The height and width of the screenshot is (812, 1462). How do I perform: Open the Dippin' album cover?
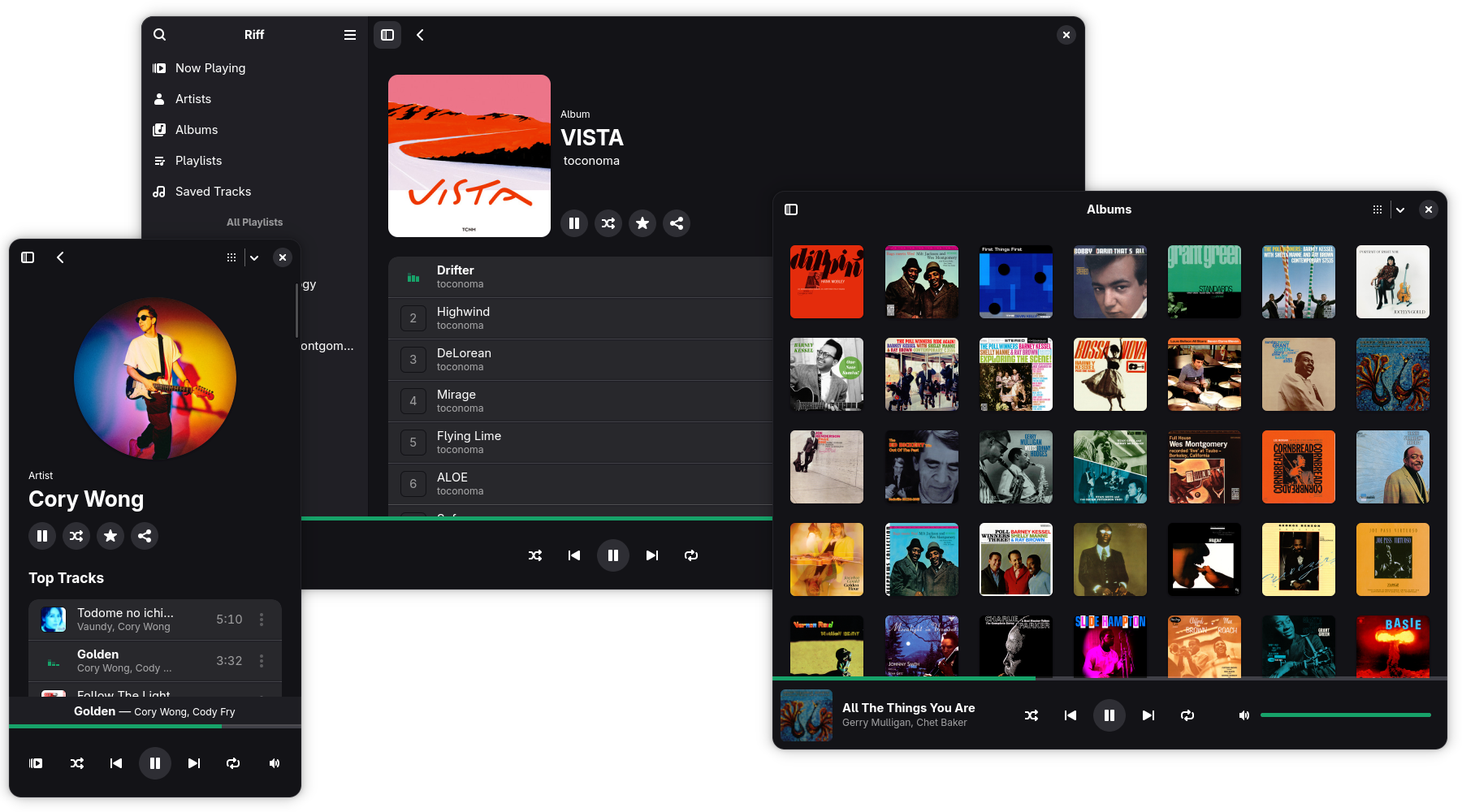[827, 282]
